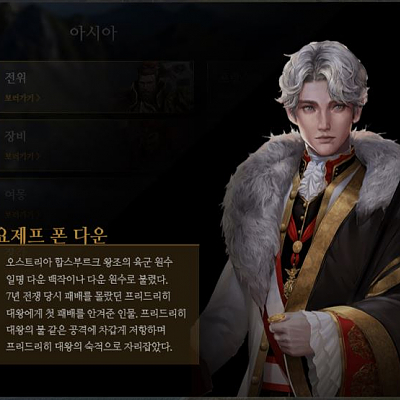Screen dimensions: 400x400
Task: Select the 아시아 region tab
Action: click(x=93, y=33)
